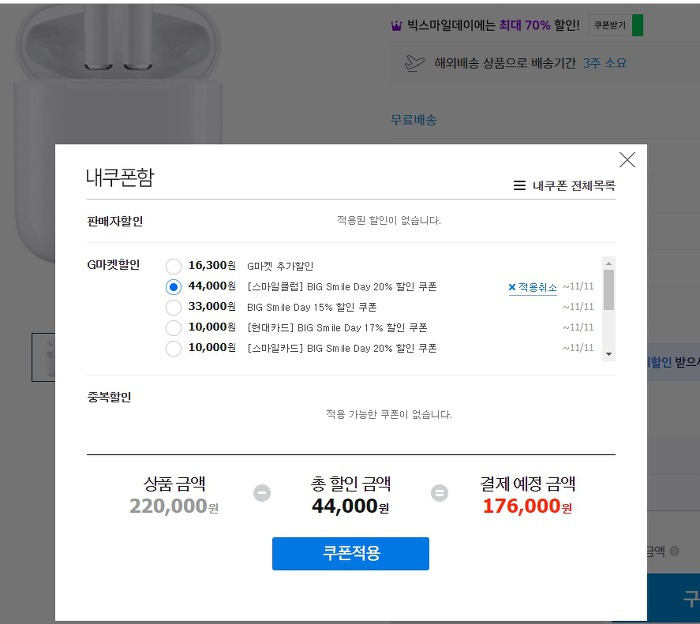Click the 쿠폰받기 button in banner
Screen dimensions: 700x624
pyautogui.click(x=610, y=25)
